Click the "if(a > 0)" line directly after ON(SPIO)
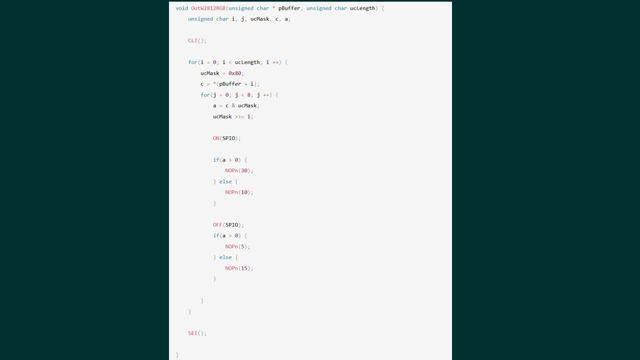This screenshot has width=640, height=360. pos(230,160)
